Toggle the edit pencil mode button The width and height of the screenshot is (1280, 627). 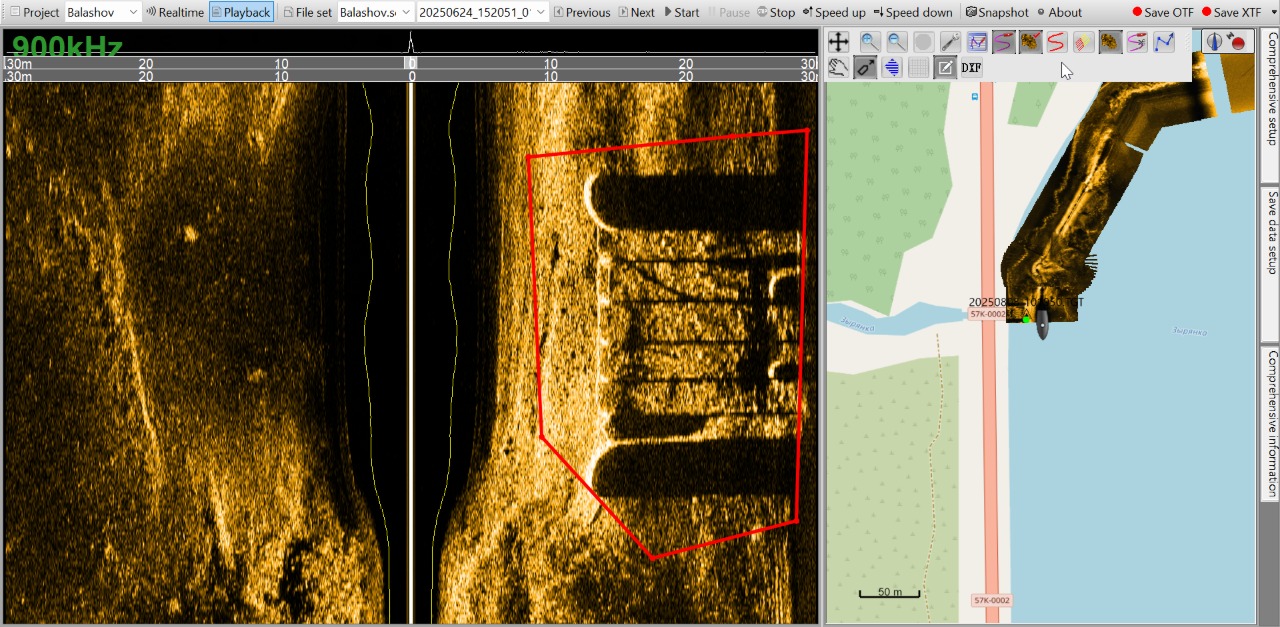click(x=945, y=68)
